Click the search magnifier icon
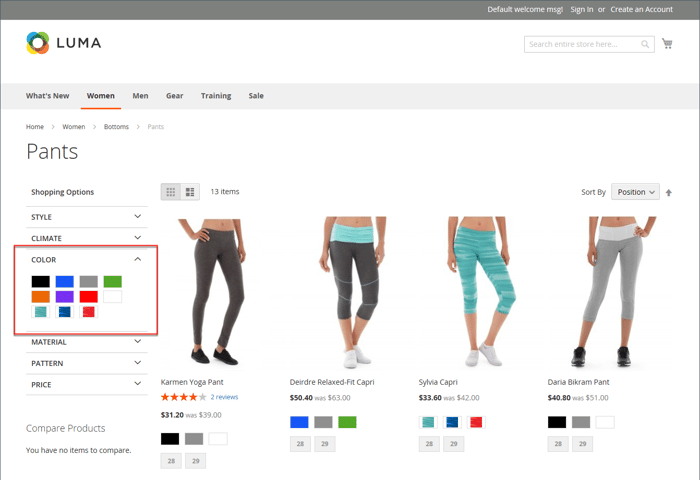The width and height of the screenshot is (700, 480). point(645,44)
